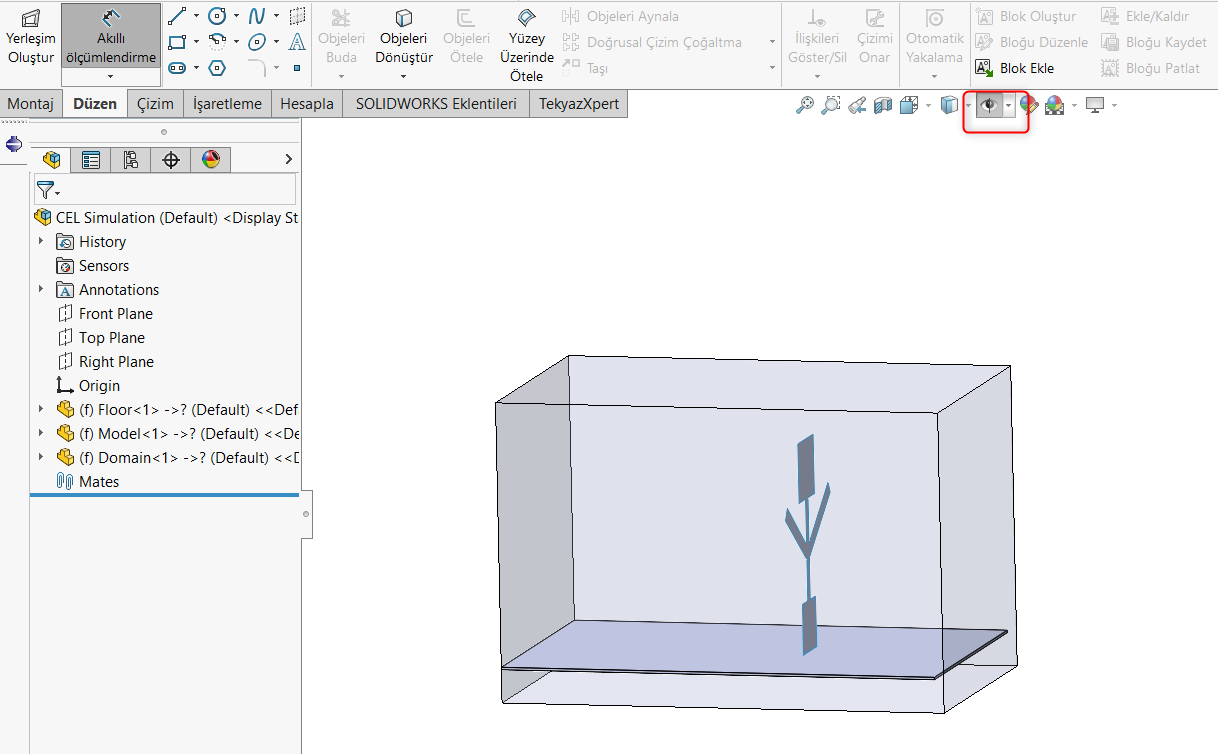Expand the Domain<1> component node

tap(41, 457)
